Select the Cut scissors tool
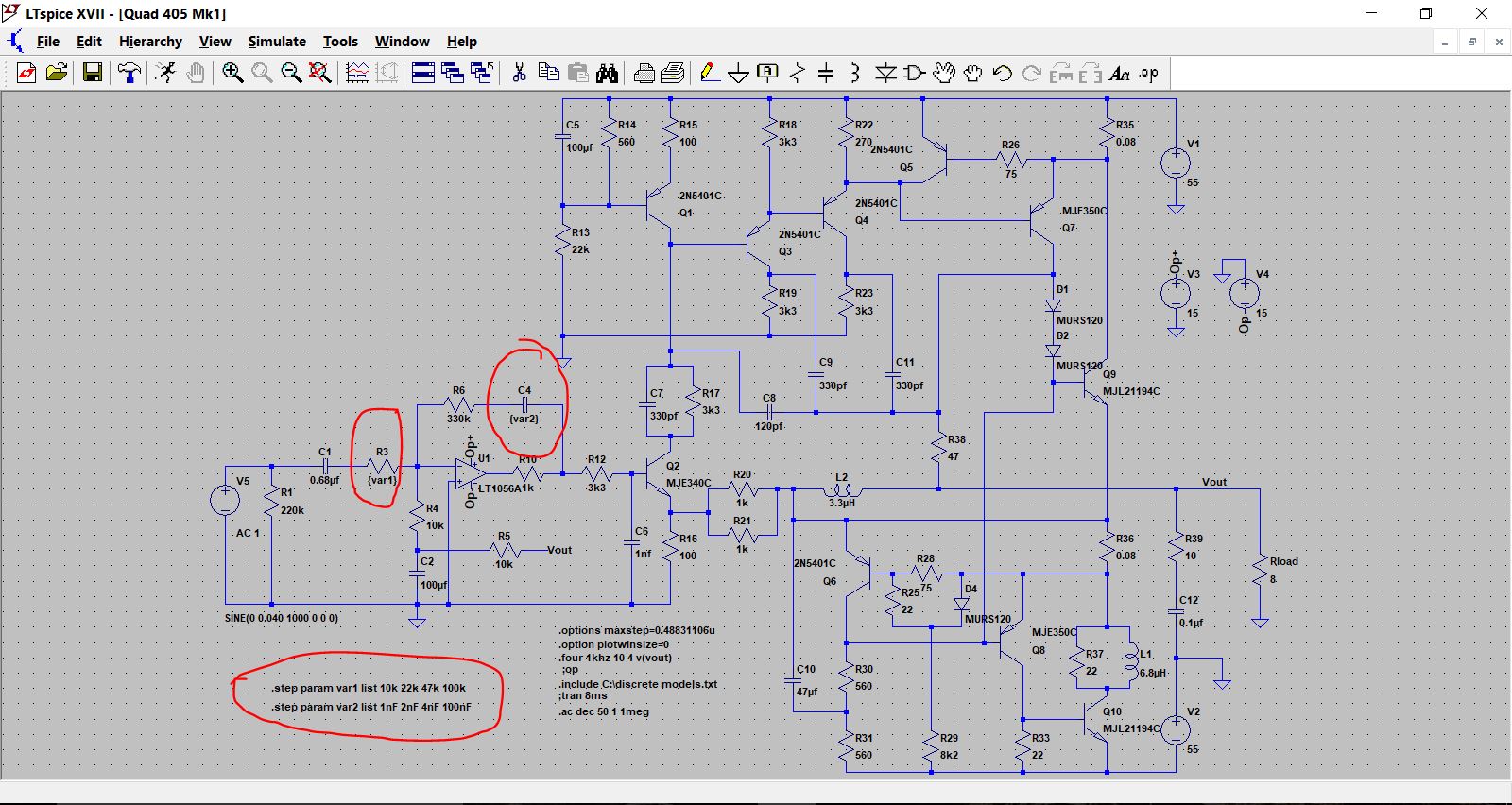 (x=519, y=73)
